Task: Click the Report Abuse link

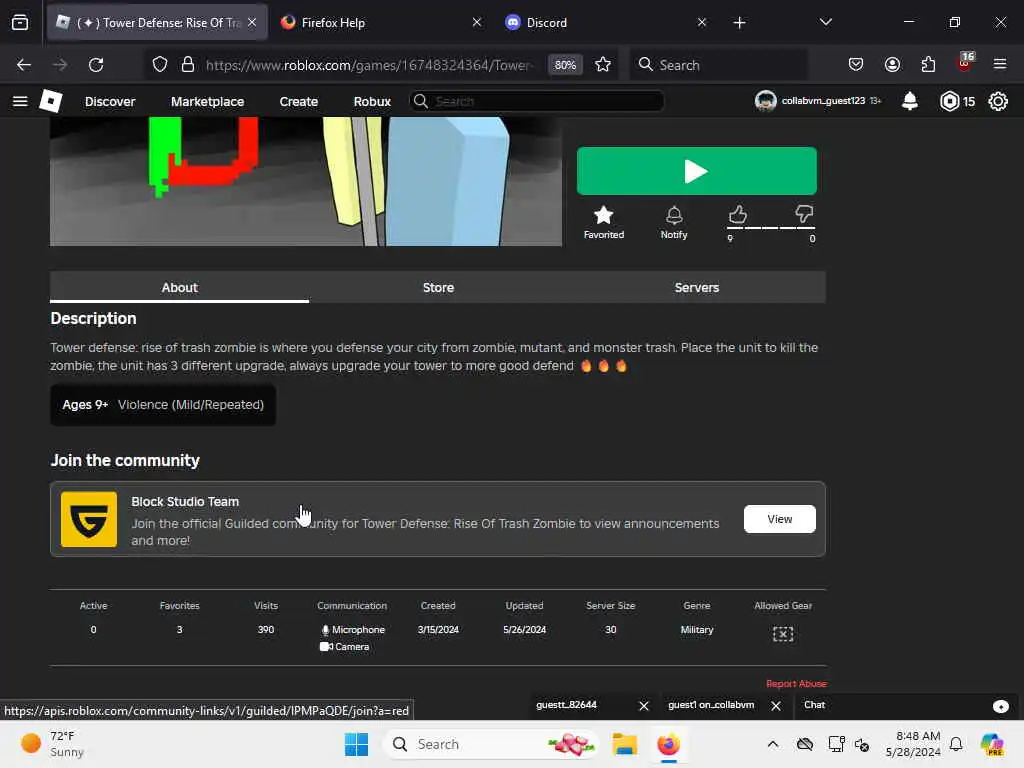Action: 796,684
